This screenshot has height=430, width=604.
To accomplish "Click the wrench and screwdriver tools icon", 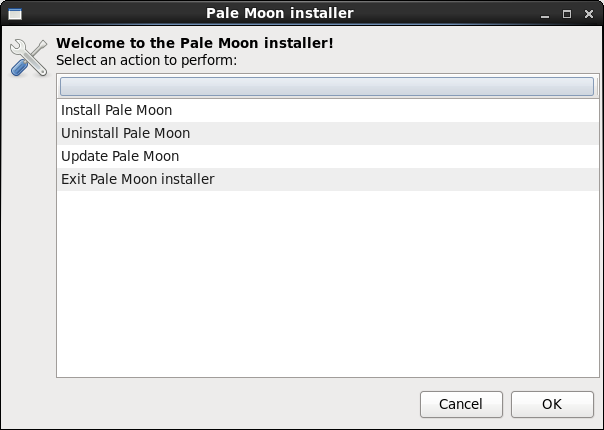I will click(28, 58).
